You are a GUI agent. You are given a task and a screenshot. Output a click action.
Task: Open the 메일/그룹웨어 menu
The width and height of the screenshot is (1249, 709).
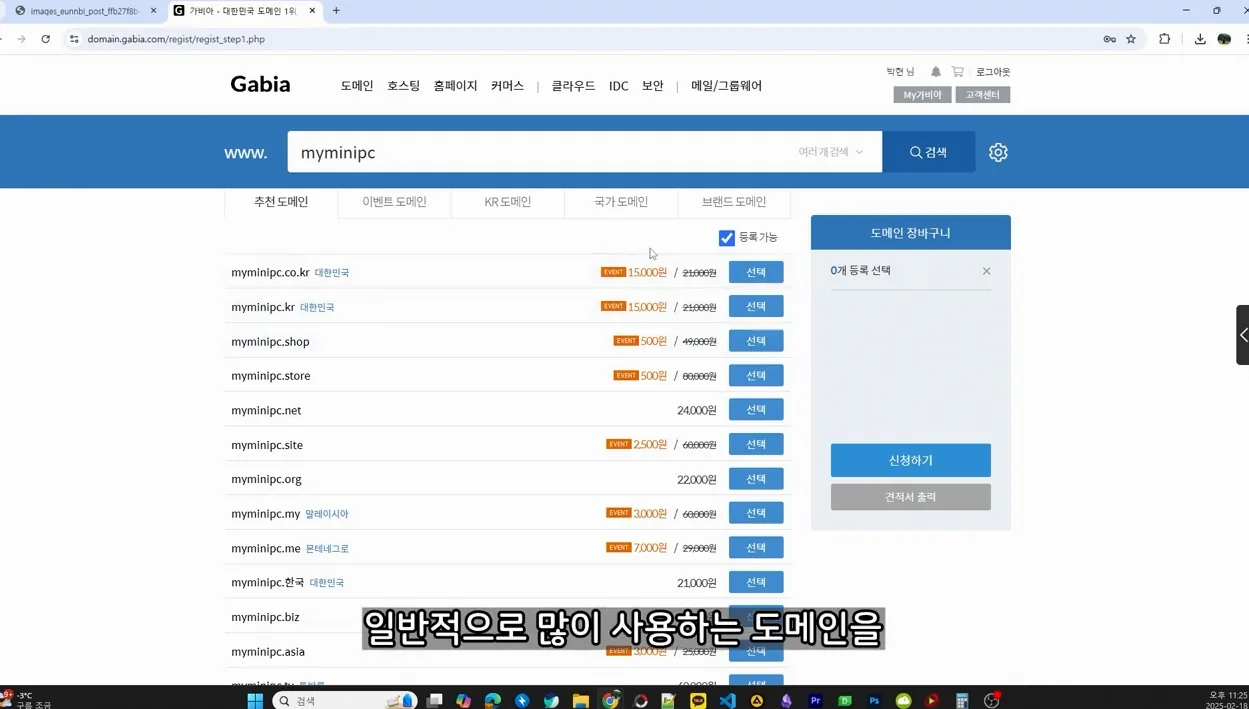[x=726, y=86]
